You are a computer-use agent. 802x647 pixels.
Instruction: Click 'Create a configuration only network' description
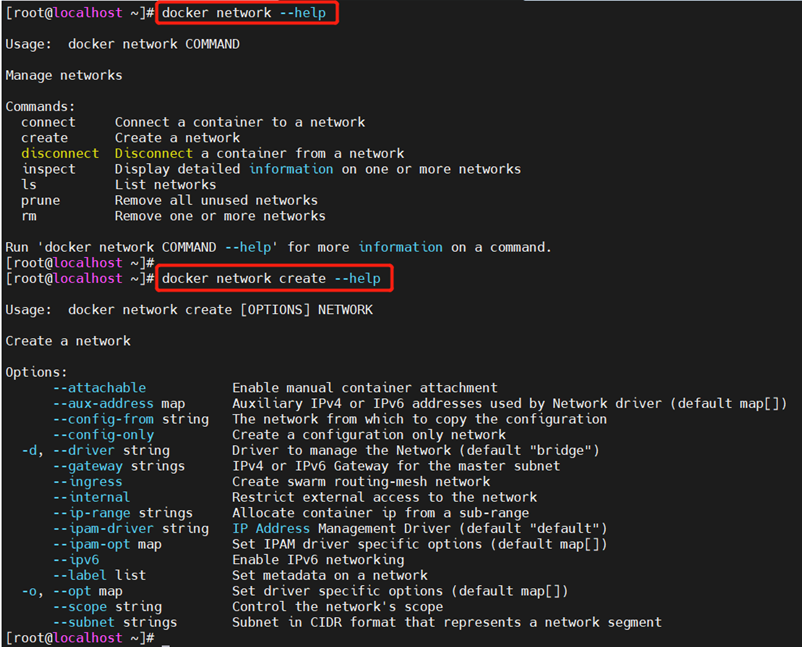[369, 435]
